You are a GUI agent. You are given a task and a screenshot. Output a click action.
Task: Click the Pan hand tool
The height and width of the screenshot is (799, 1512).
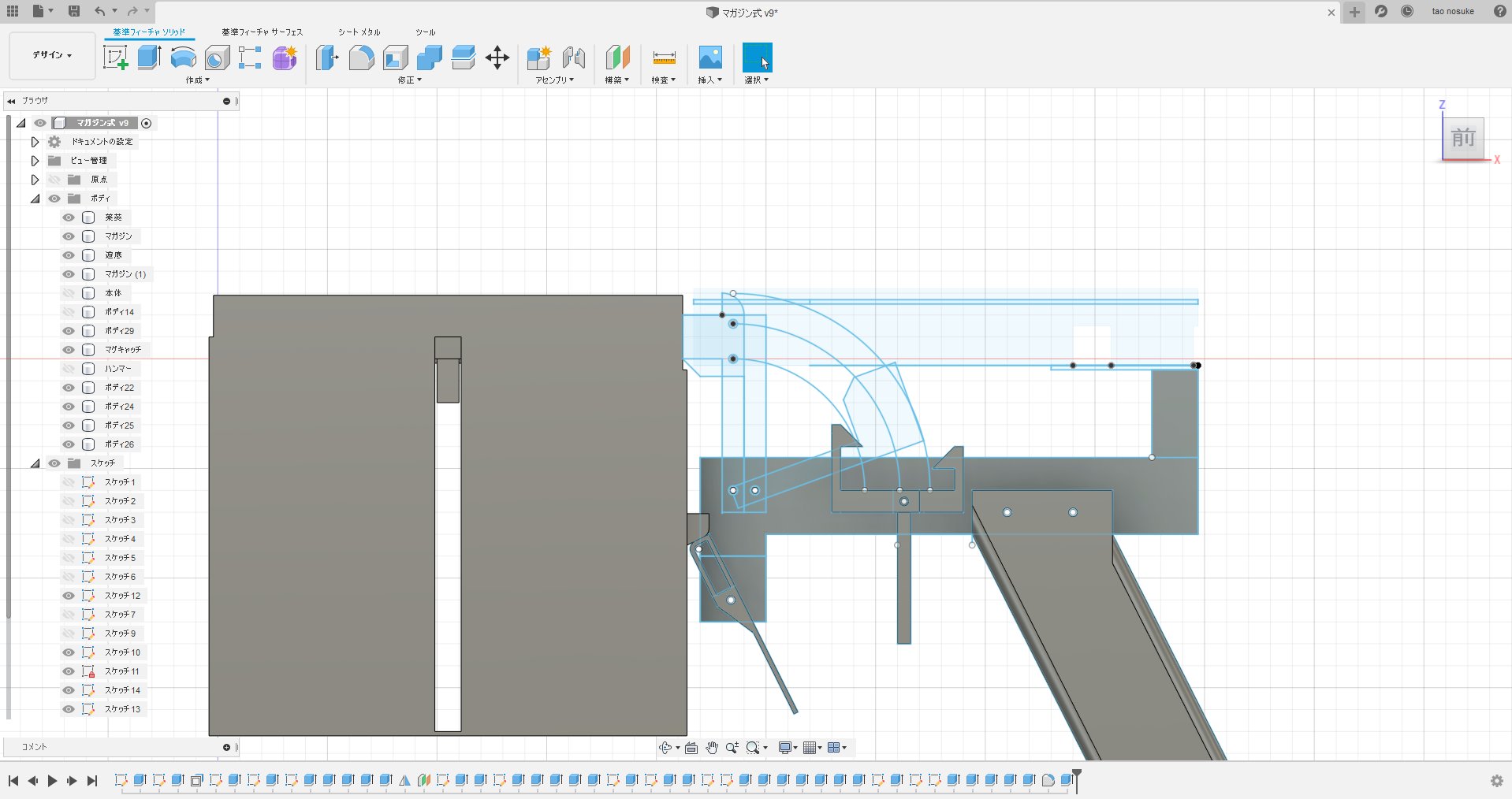pos(712,748)
